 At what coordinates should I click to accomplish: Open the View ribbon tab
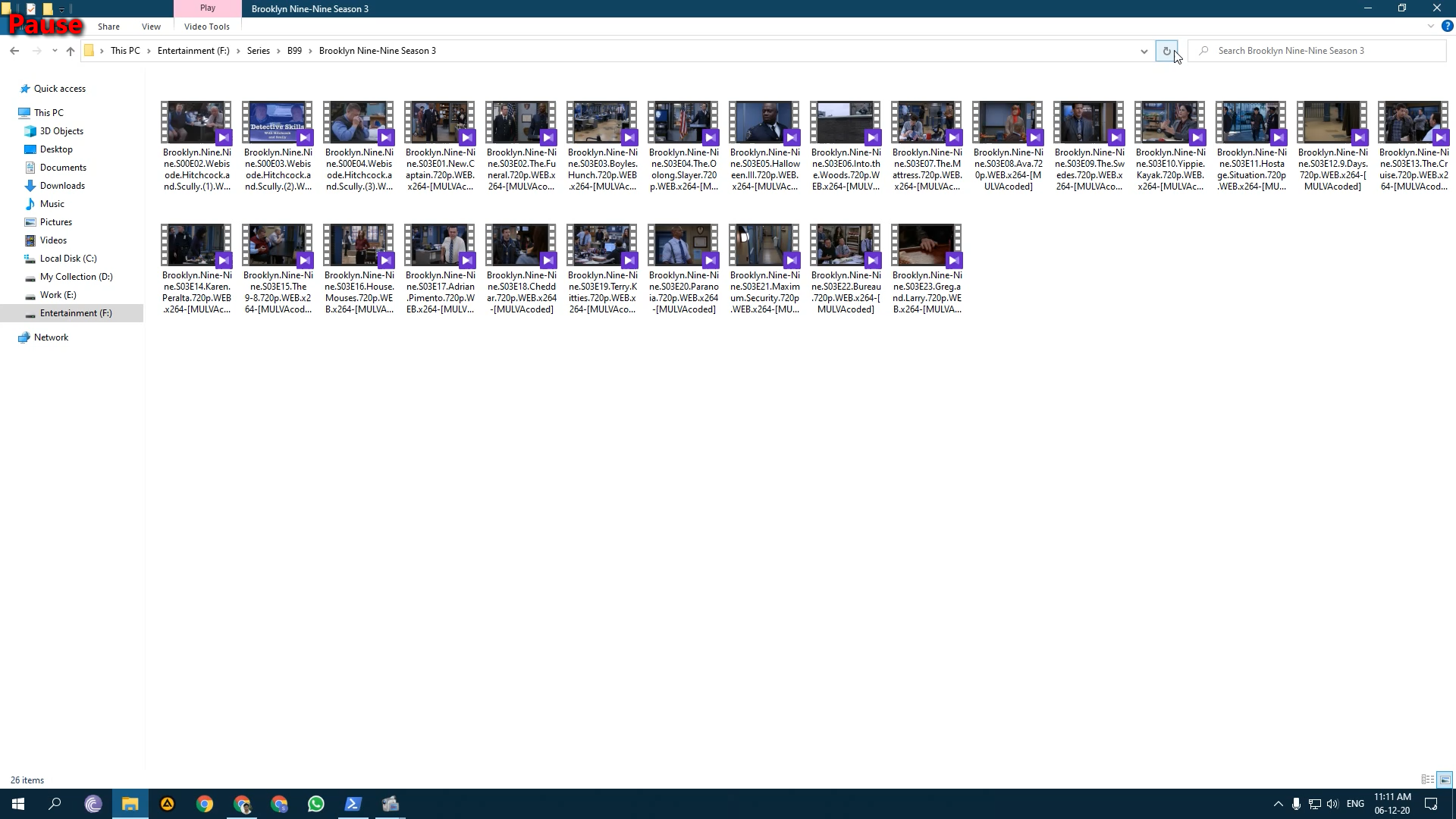[151, 27]
